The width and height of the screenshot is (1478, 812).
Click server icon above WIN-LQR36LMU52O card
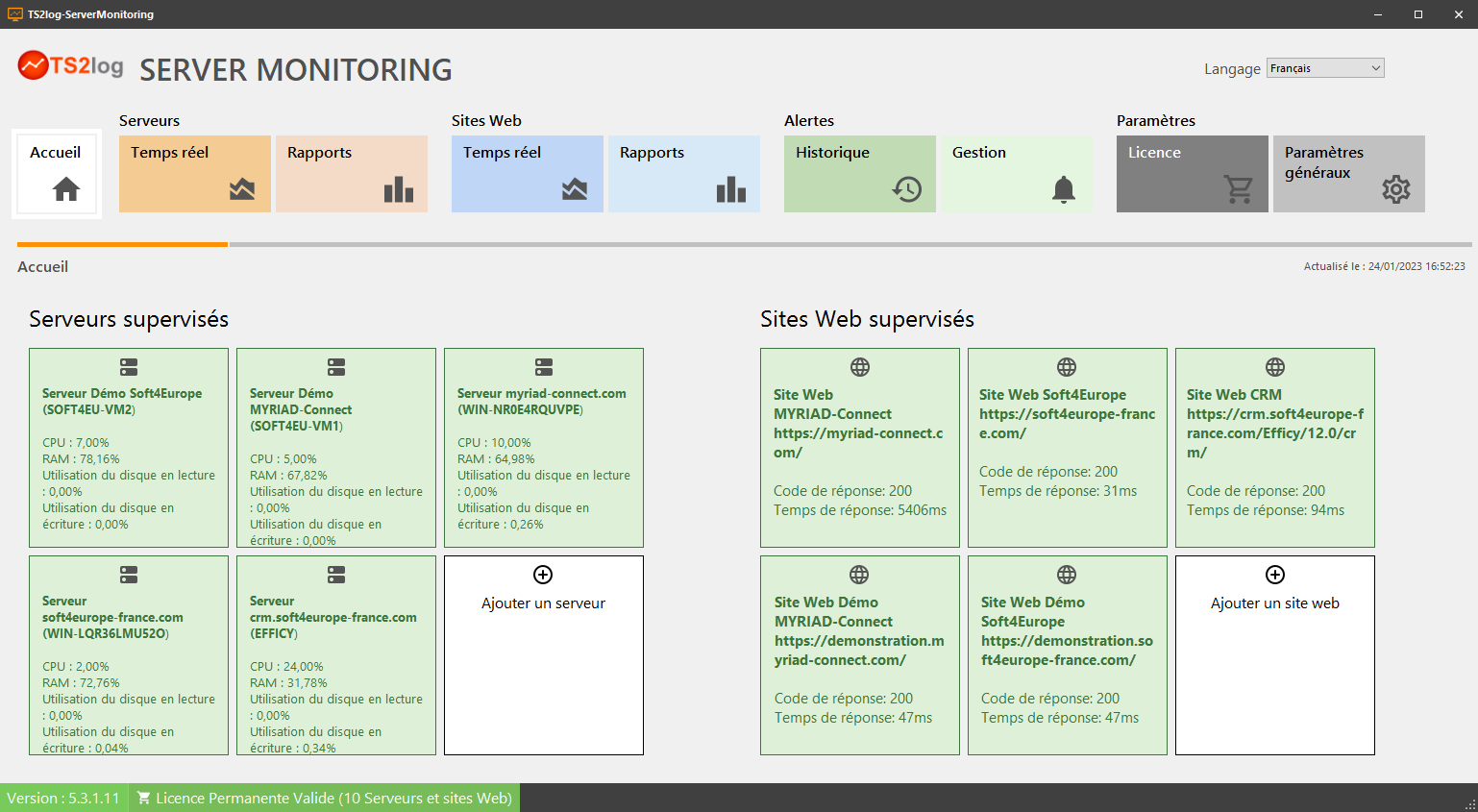[x=129, y=575]
